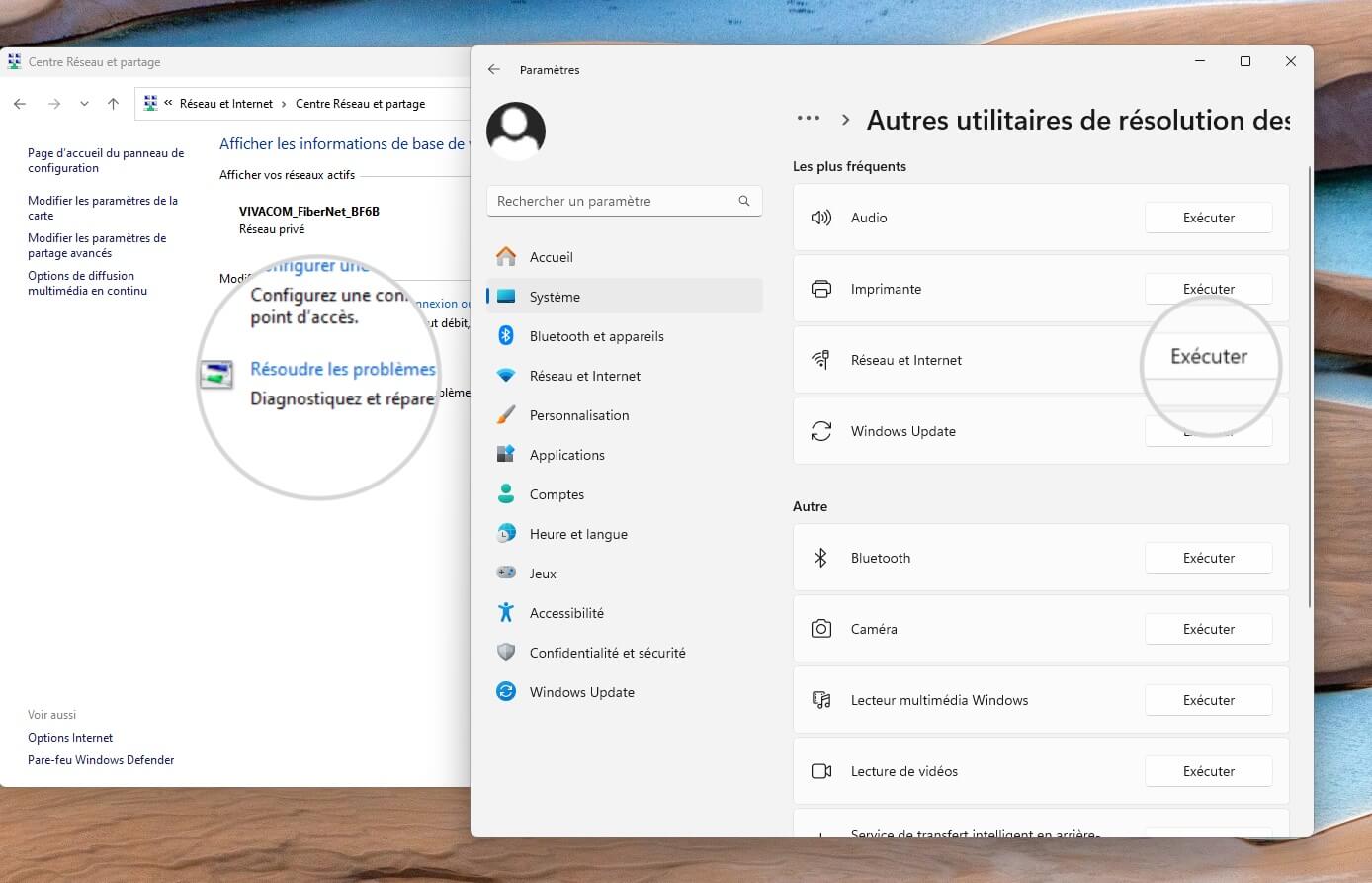Click the Lecture de vidéos icon

pyautogui.click(x=820, y=771)
